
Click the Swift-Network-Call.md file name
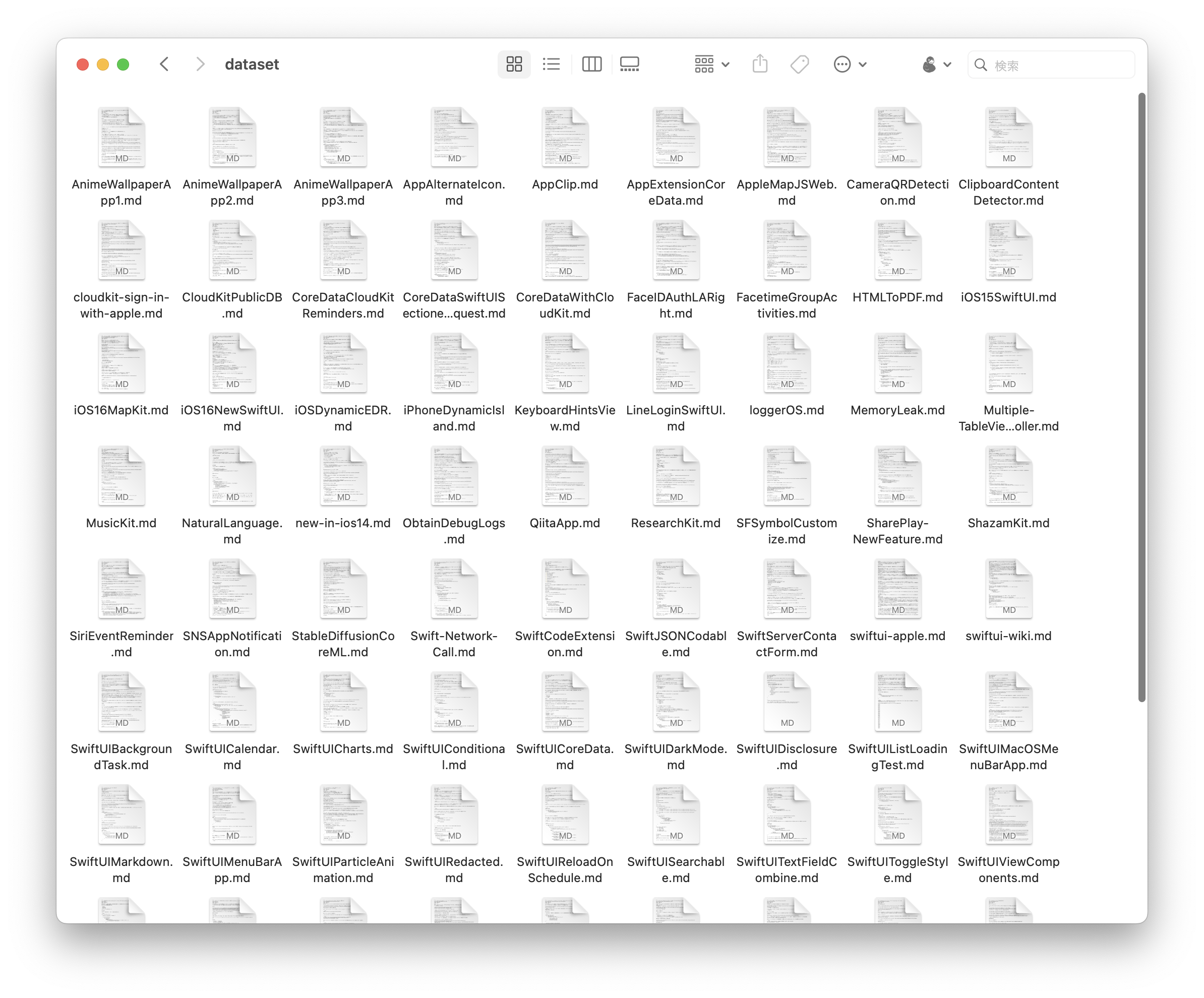454,644
